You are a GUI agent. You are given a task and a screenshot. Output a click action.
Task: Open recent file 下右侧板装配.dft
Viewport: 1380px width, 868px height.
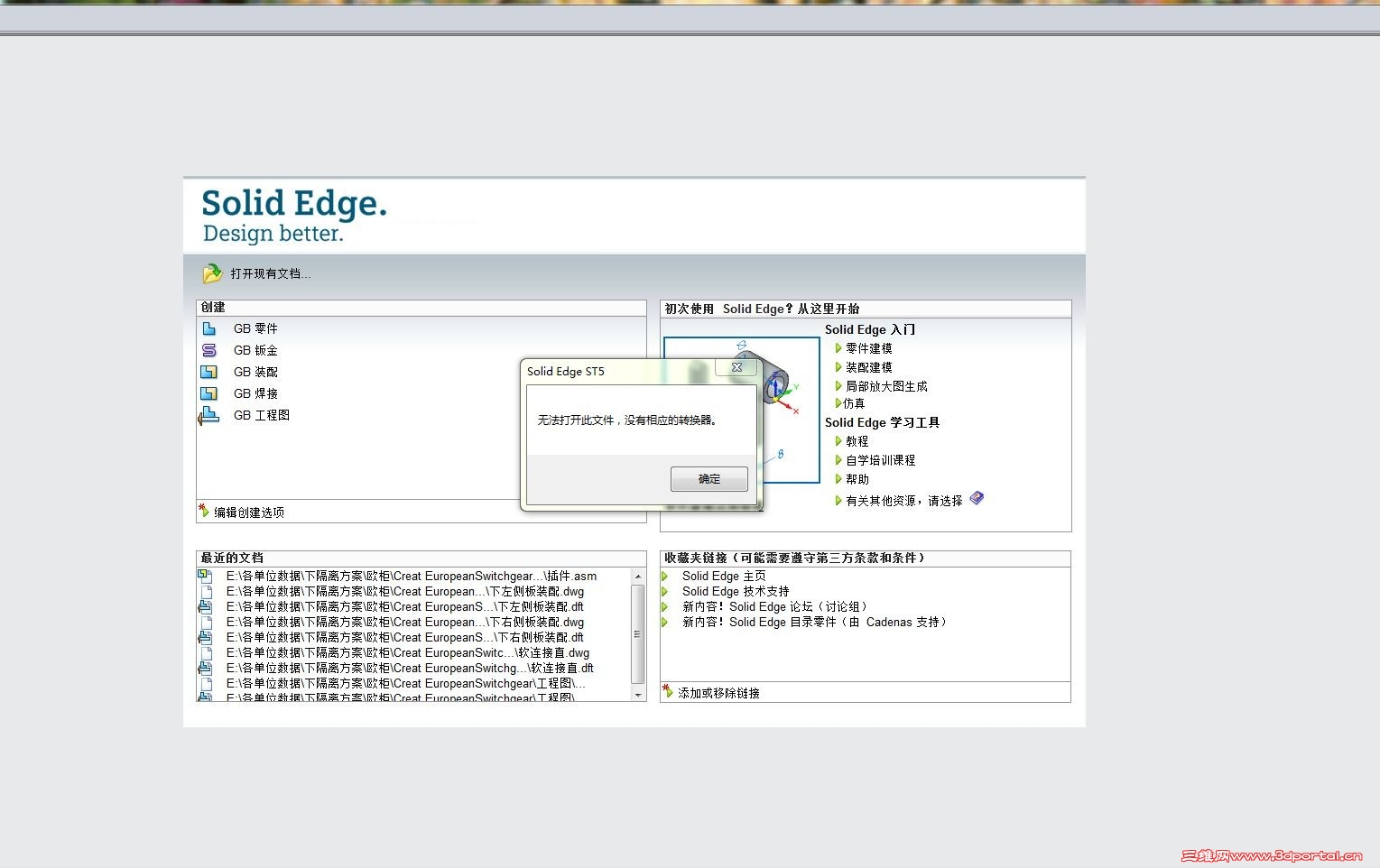pyautogui.click(x=404, y=637)
